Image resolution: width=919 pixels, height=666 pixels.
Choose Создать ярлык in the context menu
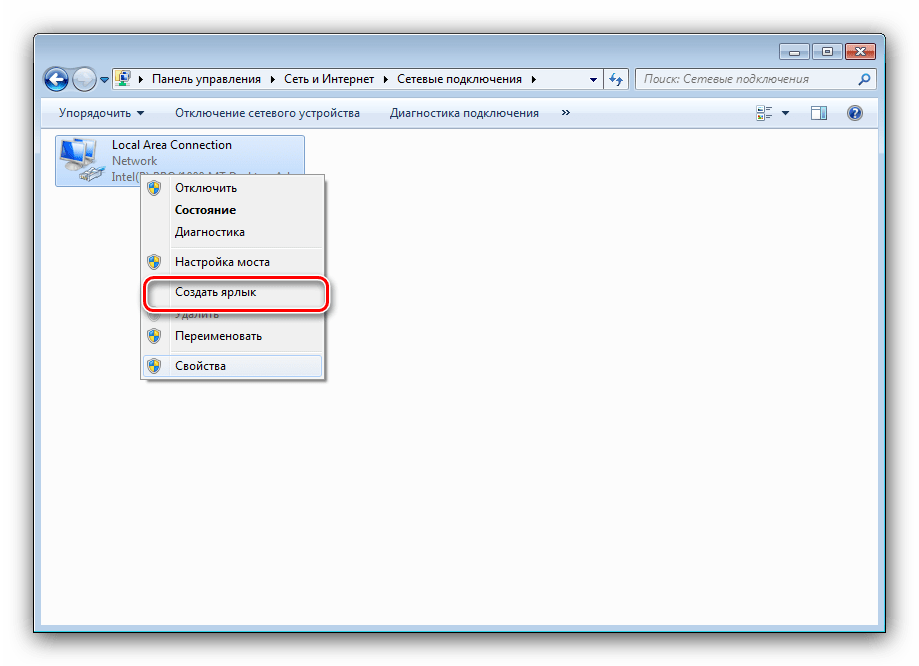pyautogui.click(x=233, y=292)
